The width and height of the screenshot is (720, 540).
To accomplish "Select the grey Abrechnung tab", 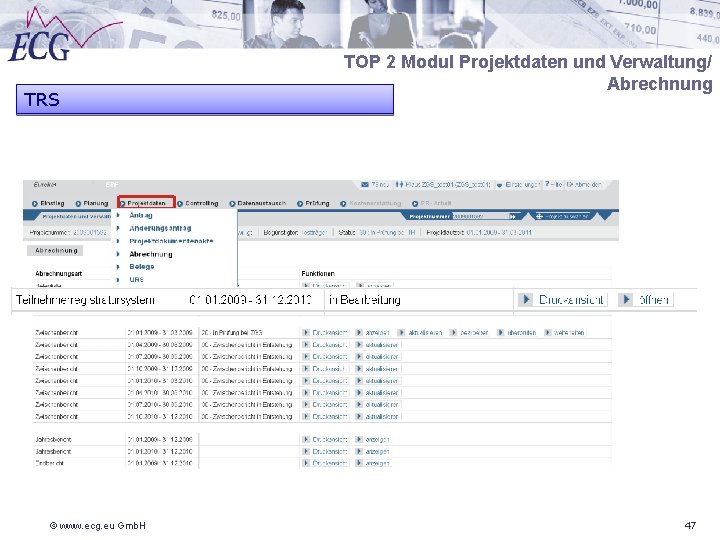I will 56,251.
